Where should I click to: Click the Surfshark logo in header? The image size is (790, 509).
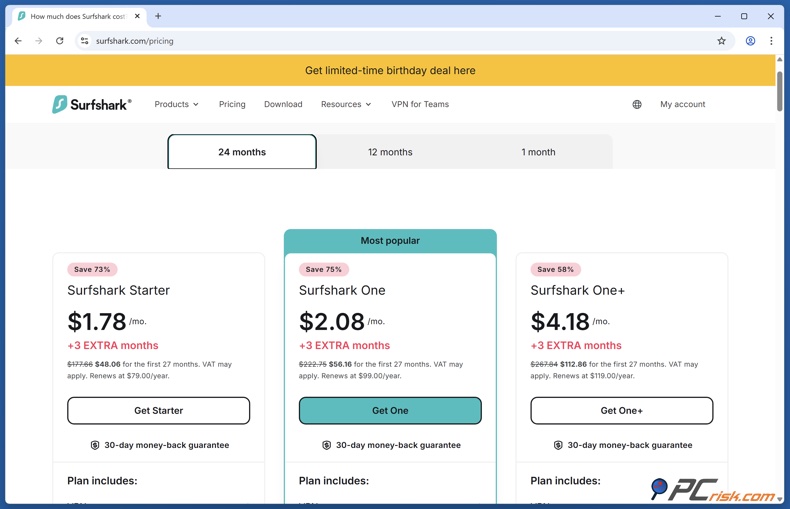coord(91,104)
